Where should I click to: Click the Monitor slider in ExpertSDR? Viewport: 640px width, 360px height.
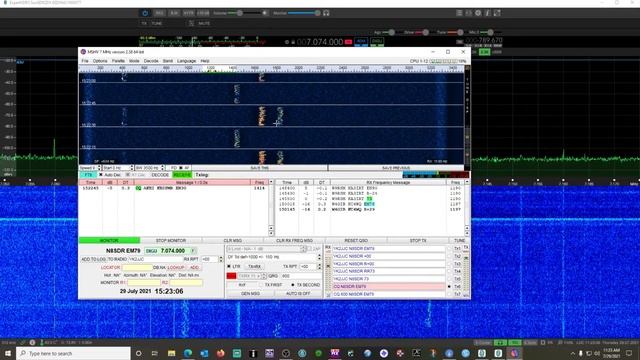[304, 13]
